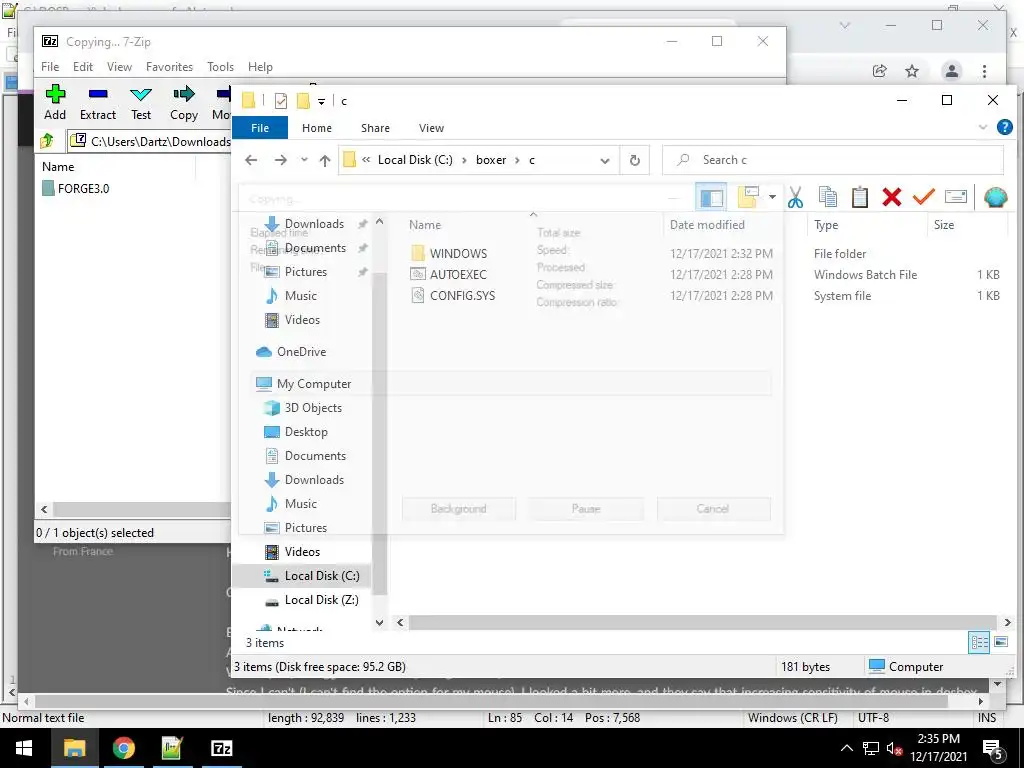This screenshot has width=1024, height=768.
Task: Open the pinned Pictures quick access item
Action: [x=306, y=272]
